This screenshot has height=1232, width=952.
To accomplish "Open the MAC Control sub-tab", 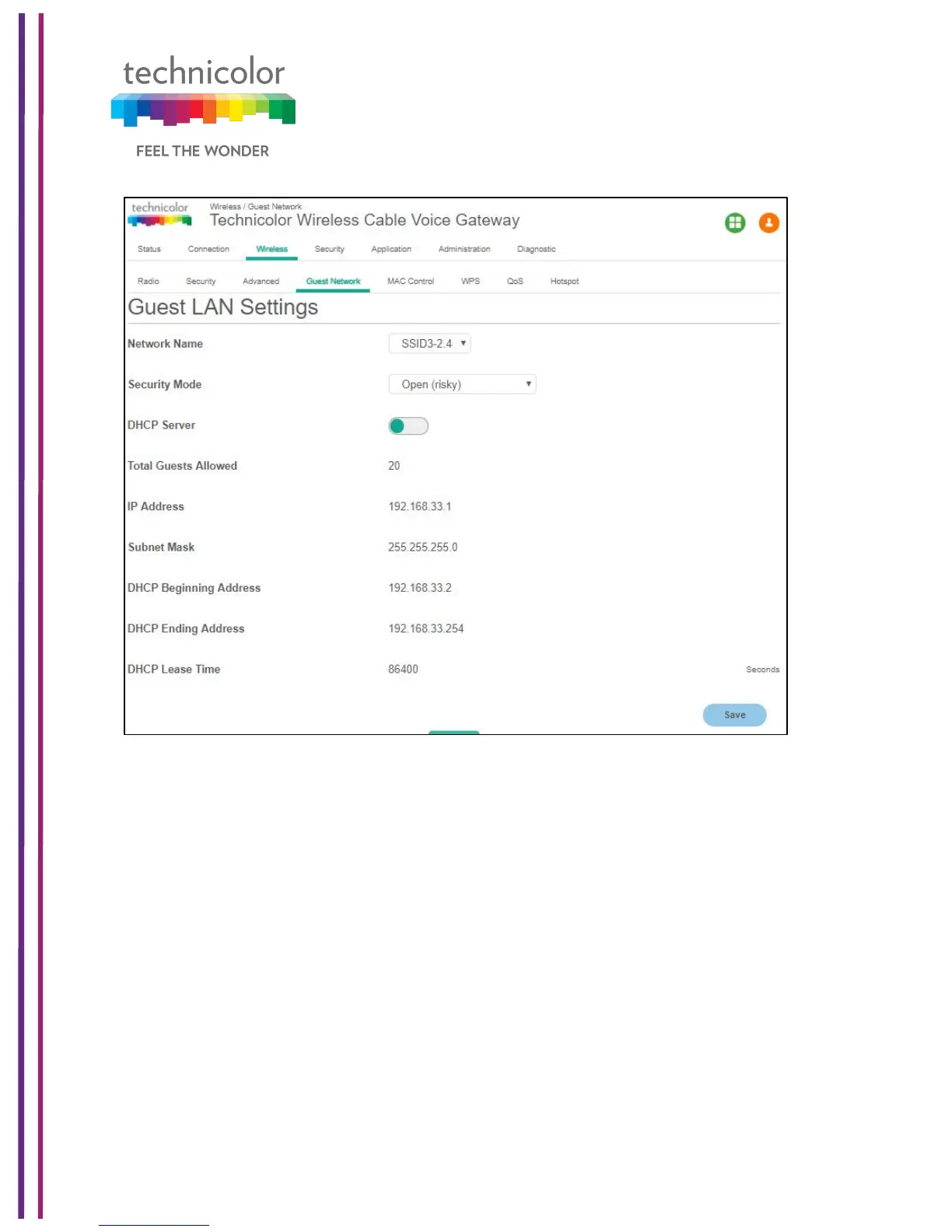I will [411, 281].
